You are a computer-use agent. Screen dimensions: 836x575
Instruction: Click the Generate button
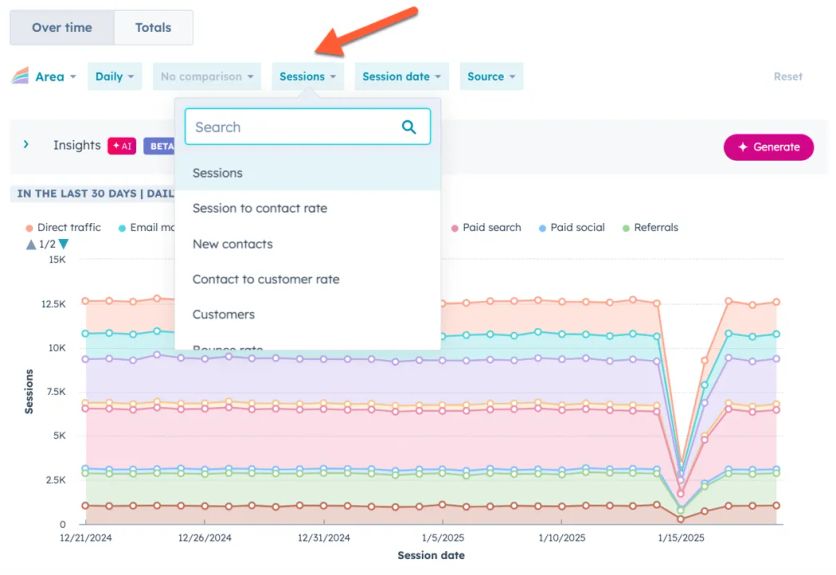[x=768, y=147]
